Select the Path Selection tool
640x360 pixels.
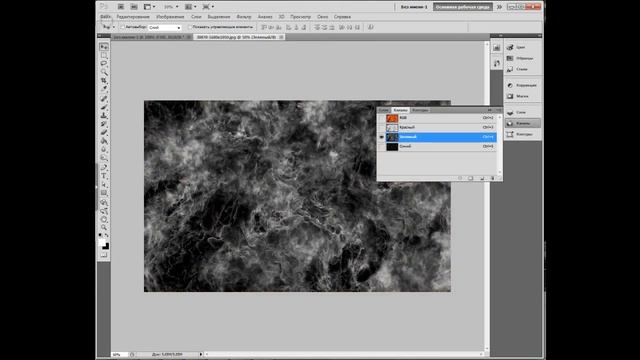point(104,184)
